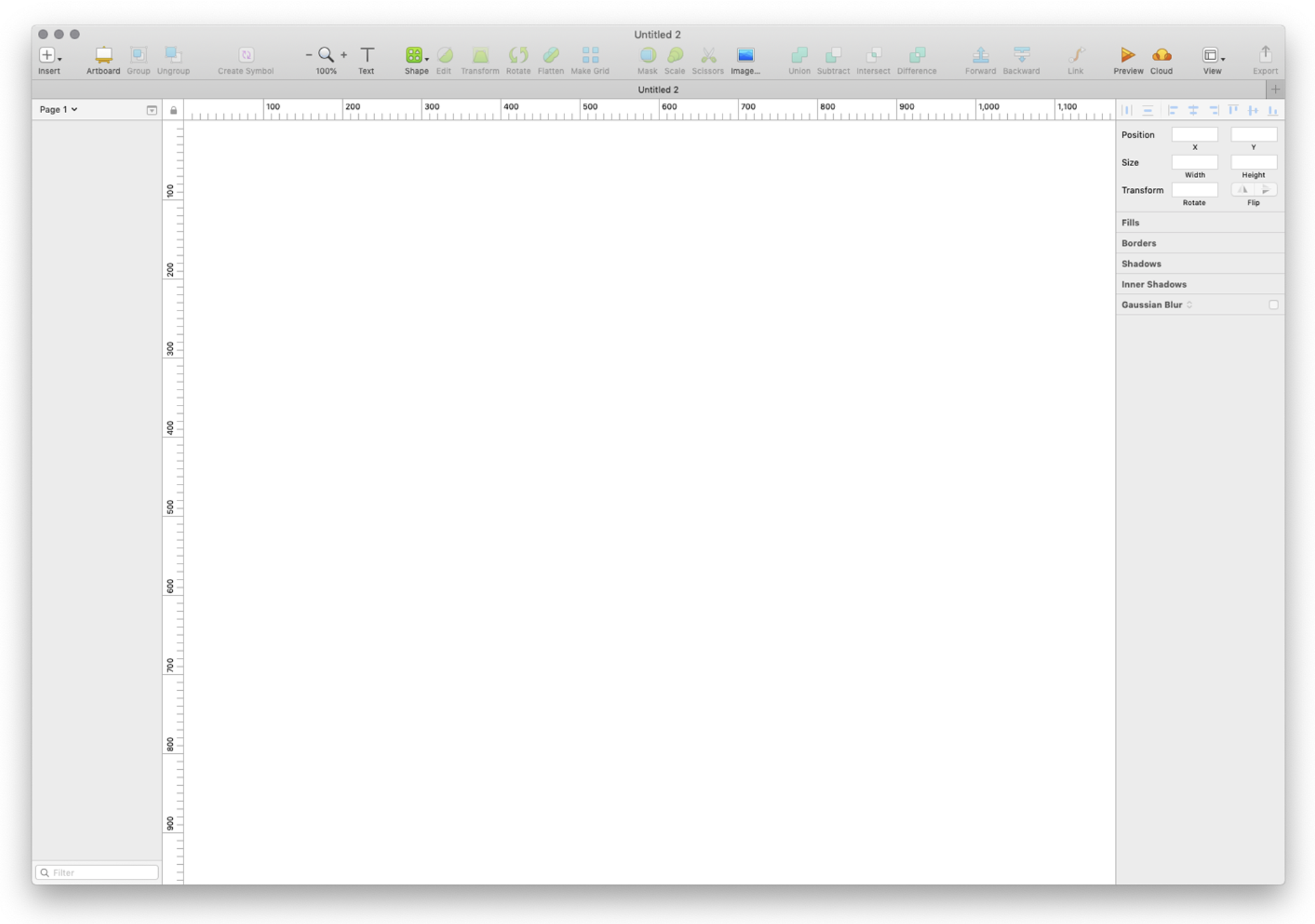Click distribute horizontally icon in inspector

1127,110
